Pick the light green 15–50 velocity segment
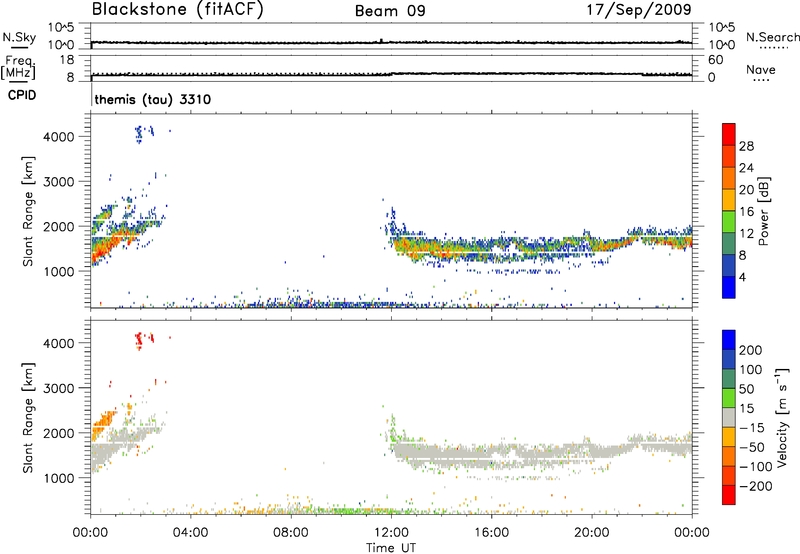Viewport: 800px width, 554px height. 729,398
